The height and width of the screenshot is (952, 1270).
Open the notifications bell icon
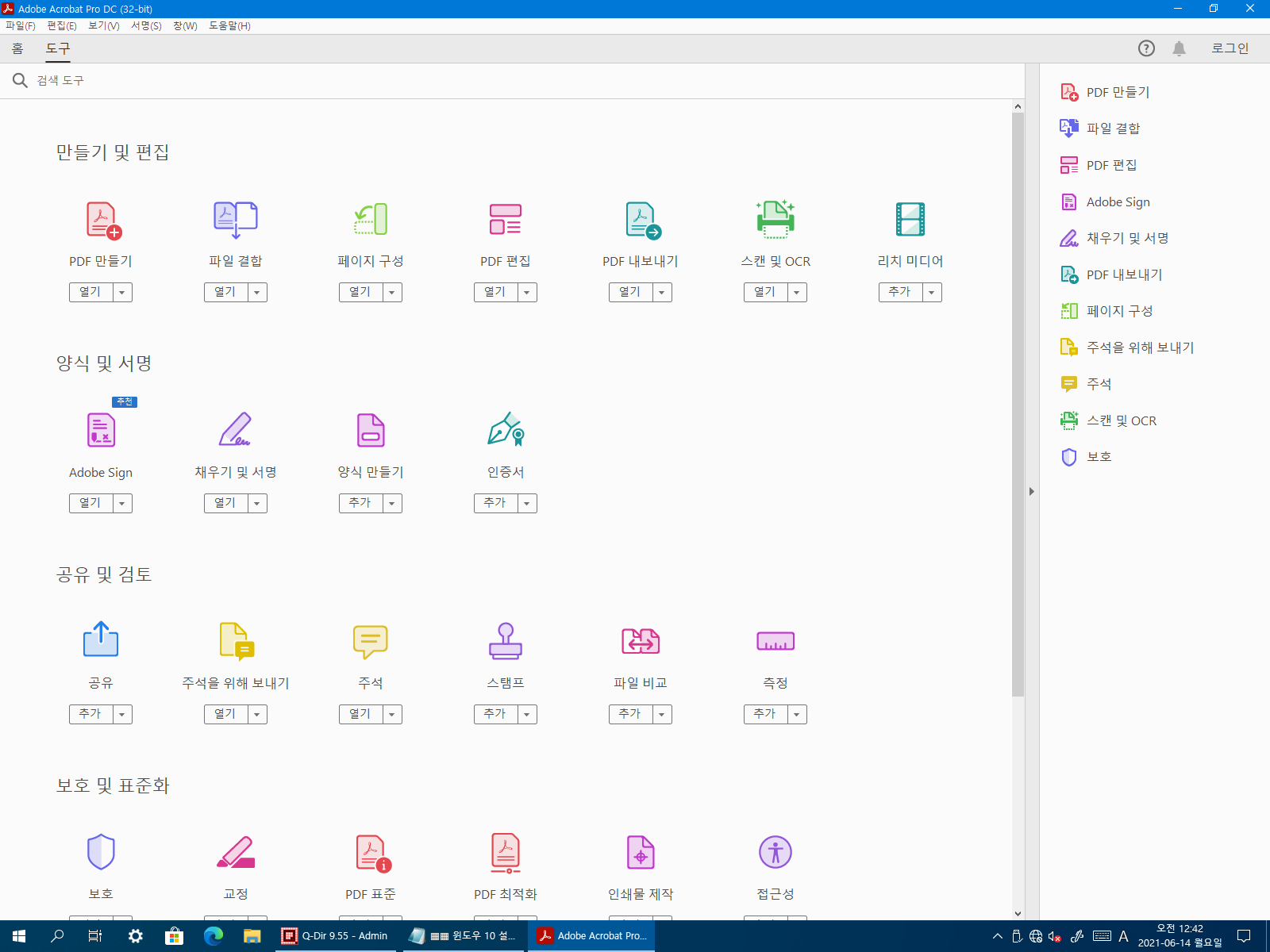(1179, 48)
